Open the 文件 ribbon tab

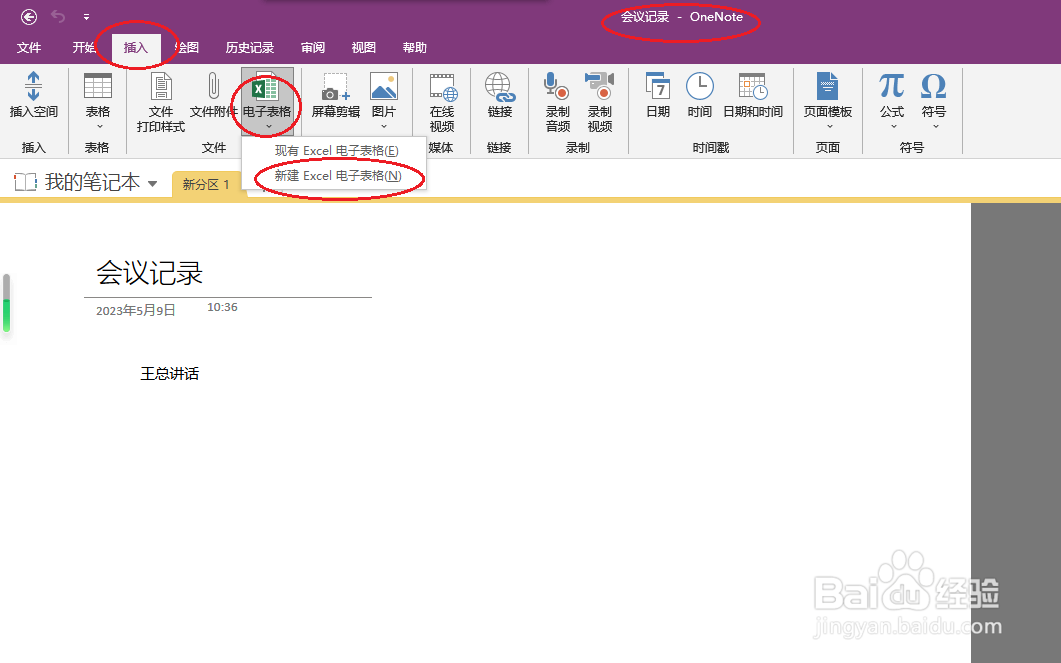29,47
